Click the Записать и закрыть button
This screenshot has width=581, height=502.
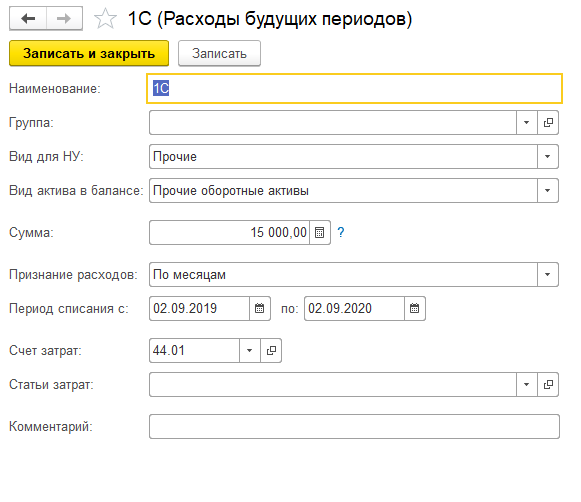click(x=89, y=53)
